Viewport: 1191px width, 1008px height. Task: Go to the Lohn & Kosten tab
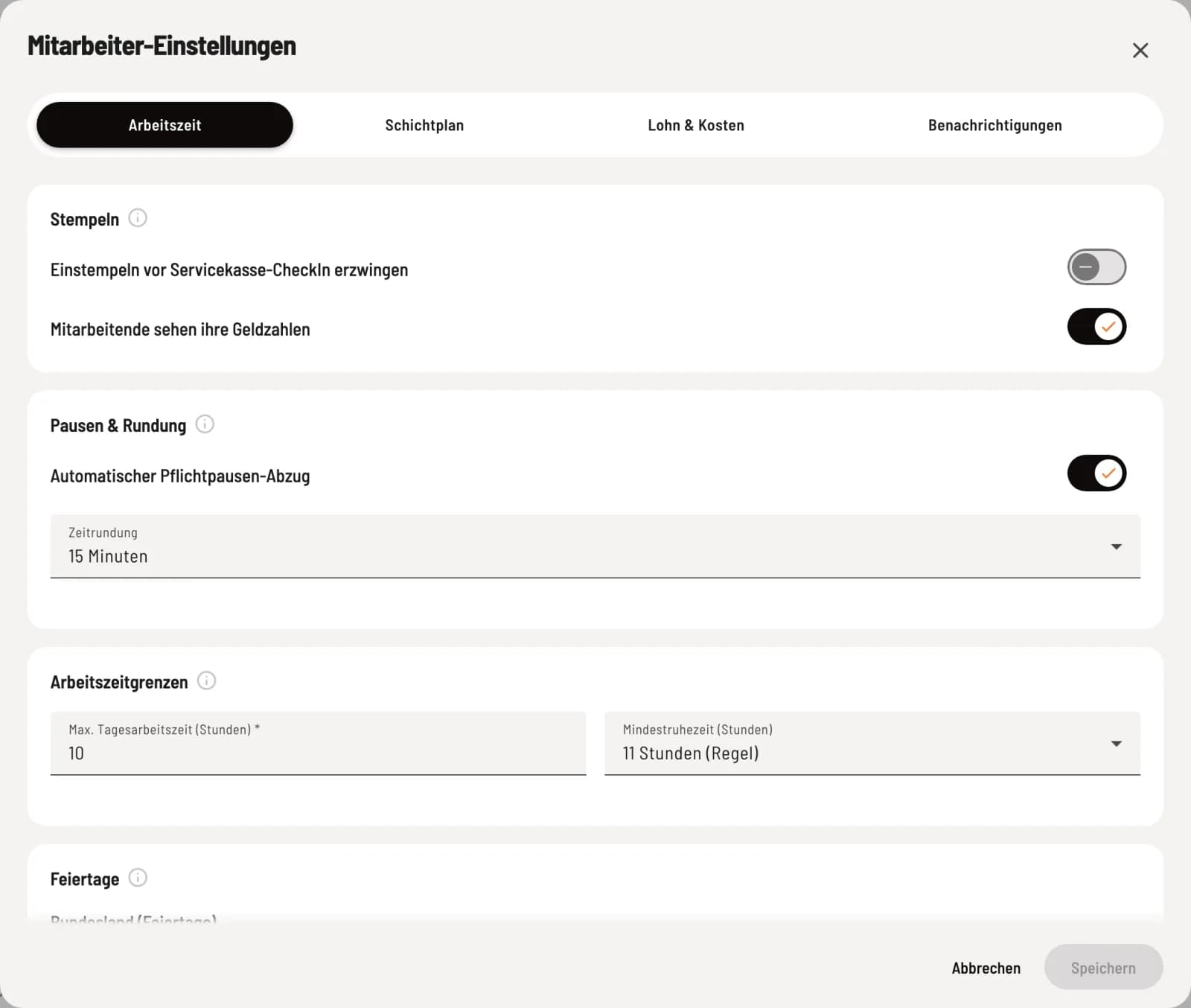click(696, 125)
